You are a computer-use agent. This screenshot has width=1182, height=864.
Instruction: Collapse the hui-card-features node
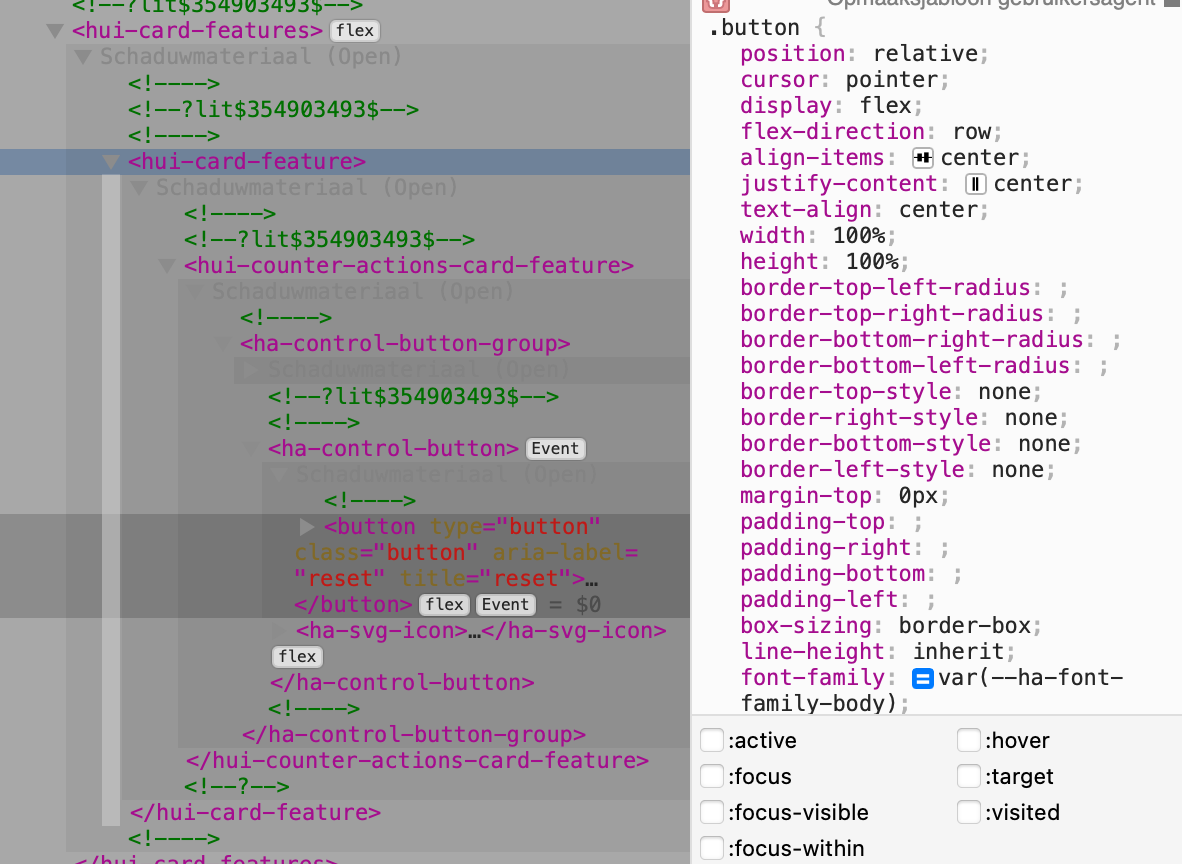pyautogui.click(x=54, y=31)
